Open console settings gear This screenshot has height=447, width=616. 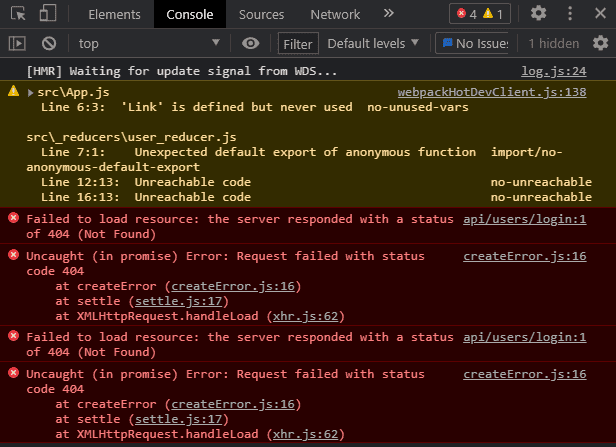point(600,43)
